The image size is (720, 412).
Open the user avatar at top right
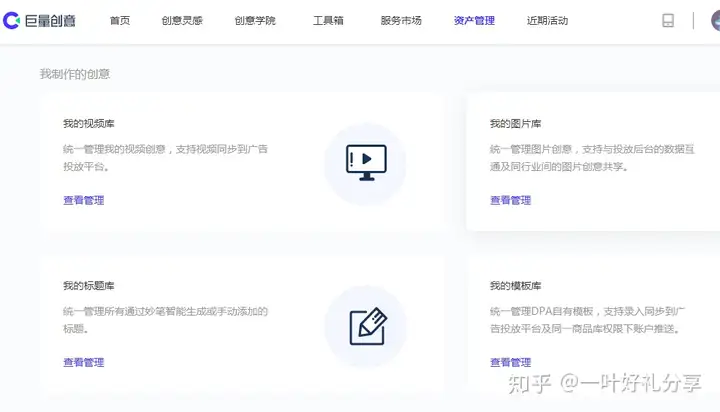coord(715,21)
